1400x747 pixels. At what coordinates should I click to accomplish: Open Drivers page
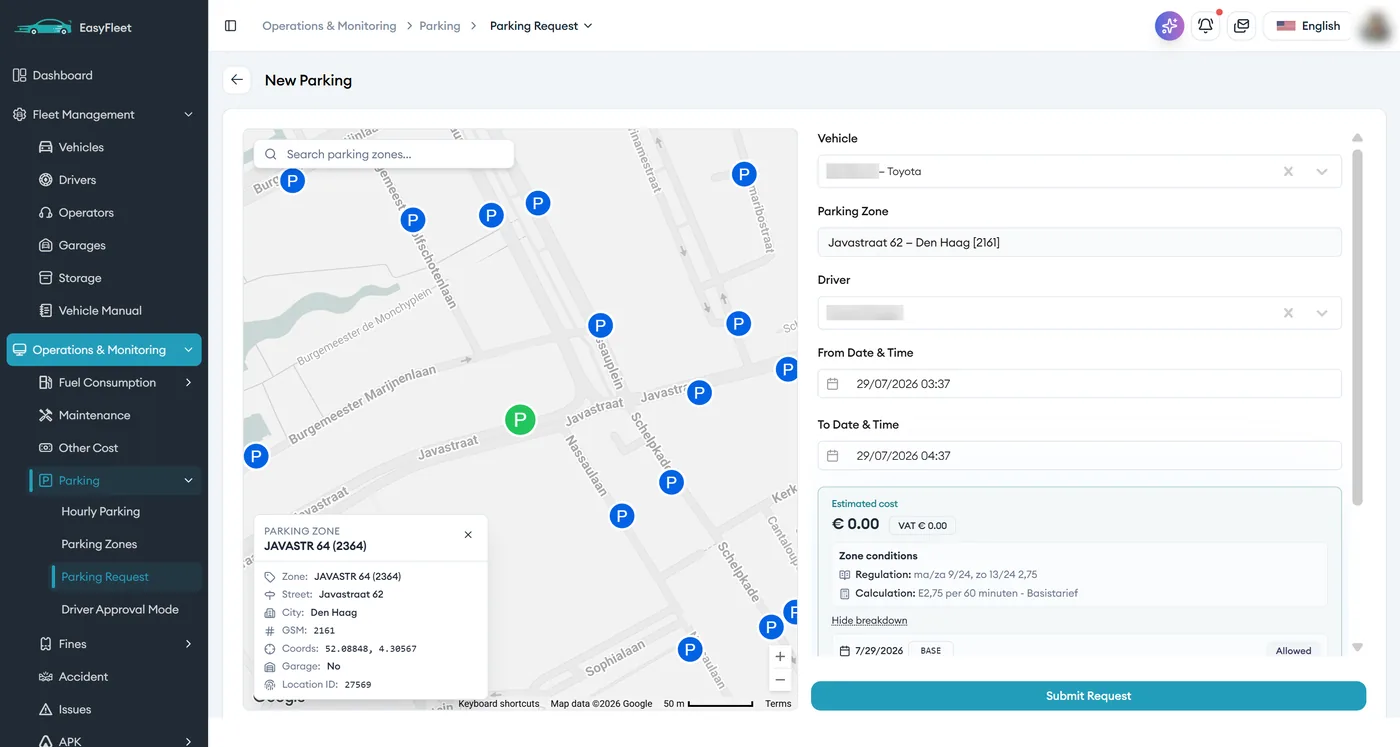click(x=78, y=180)
